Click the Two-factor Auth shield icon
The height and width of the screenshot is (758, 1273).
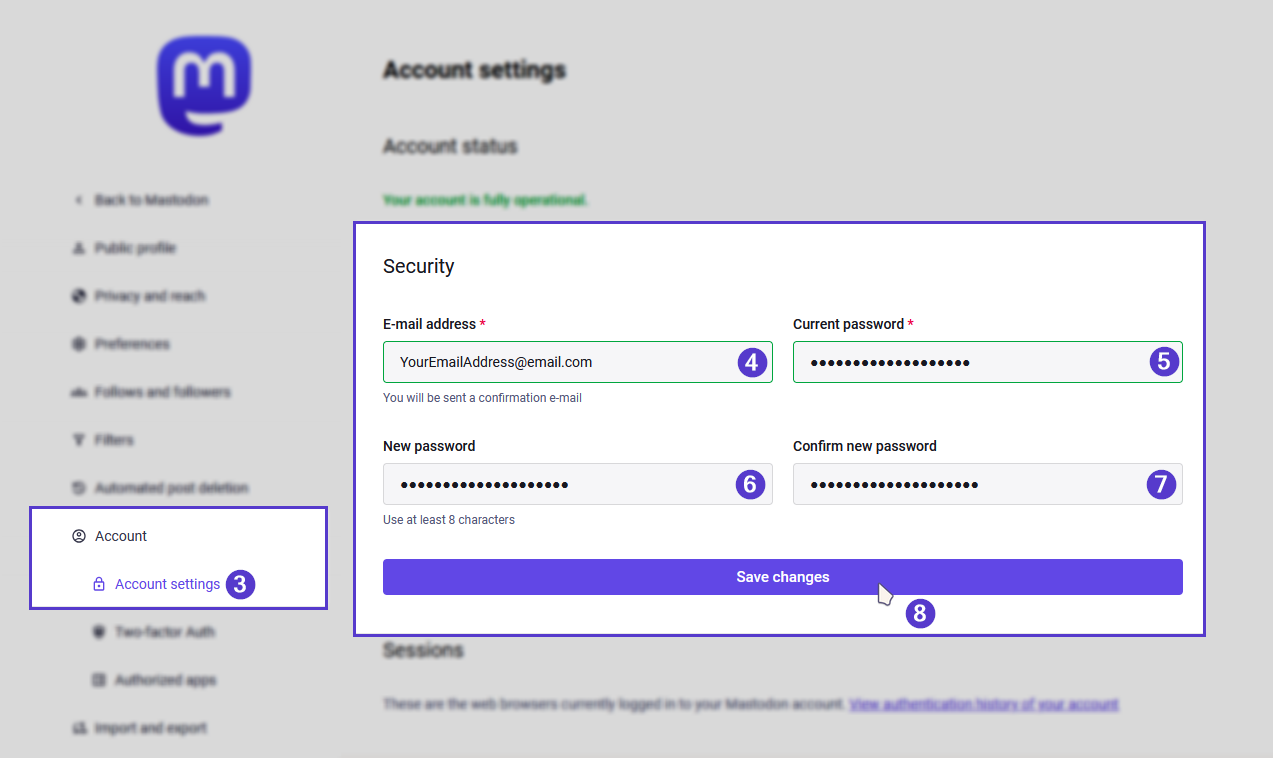click(x=98, y=632)
